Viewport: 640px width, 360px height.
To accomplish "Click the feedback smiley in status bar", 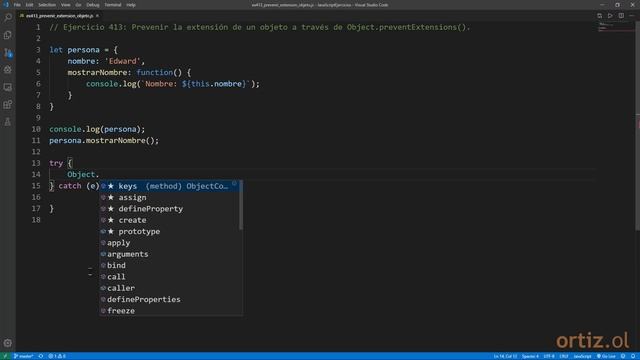I will (x=623, y=356).
